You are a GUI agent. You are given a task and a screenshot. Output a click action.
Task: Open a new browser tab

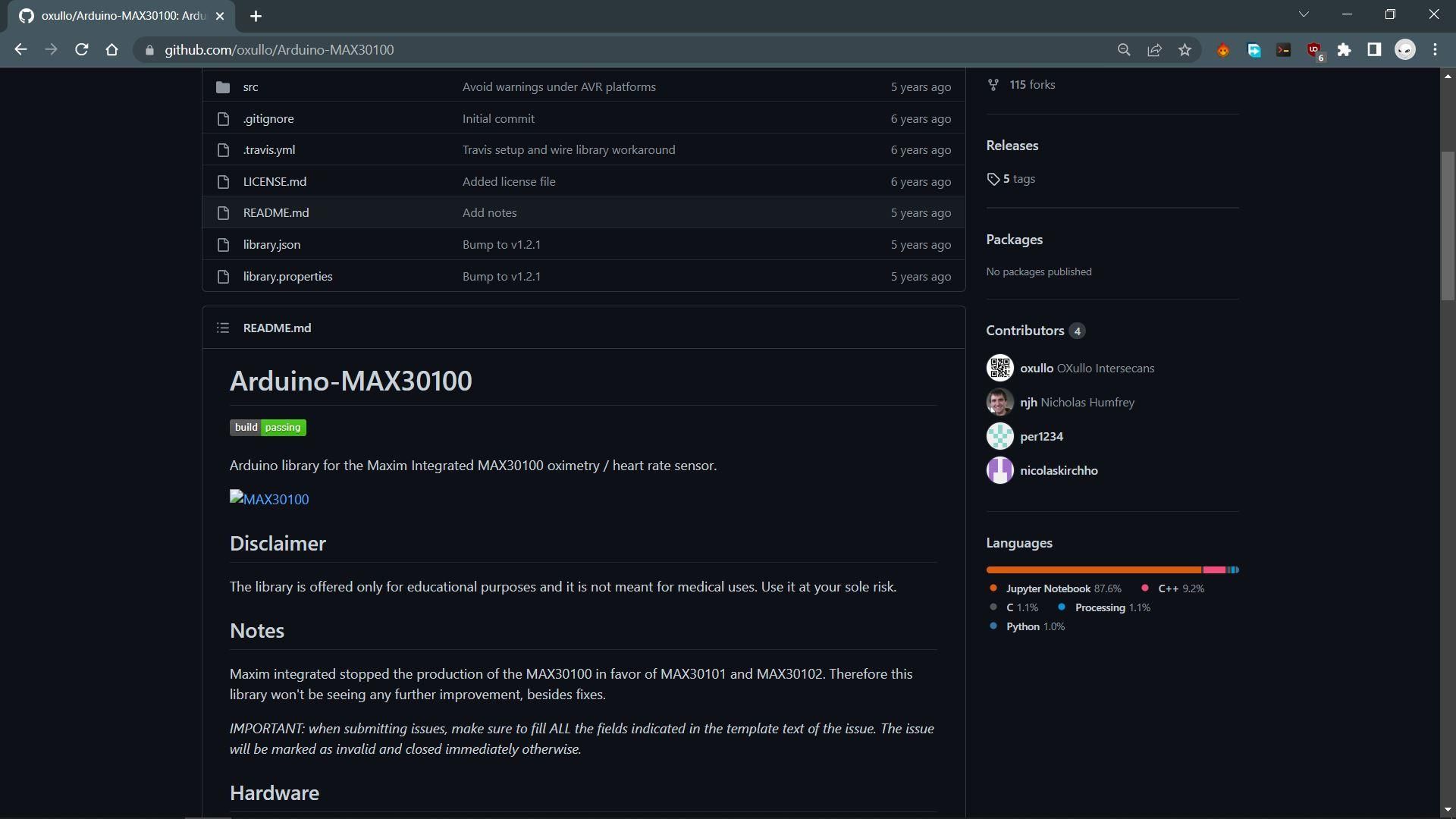coord(256,16)
